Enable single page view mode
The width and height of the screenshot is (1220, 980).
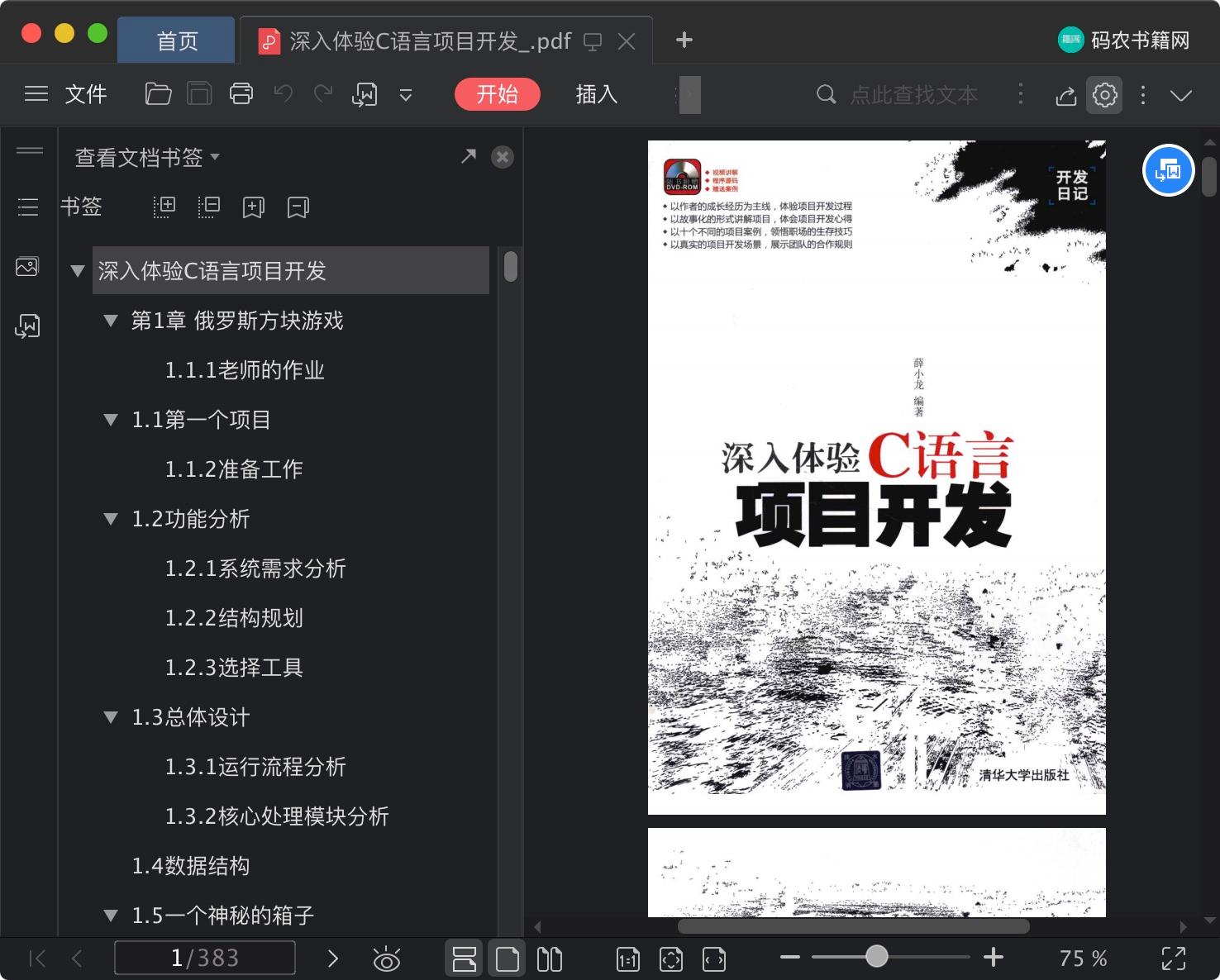(507, 959)
